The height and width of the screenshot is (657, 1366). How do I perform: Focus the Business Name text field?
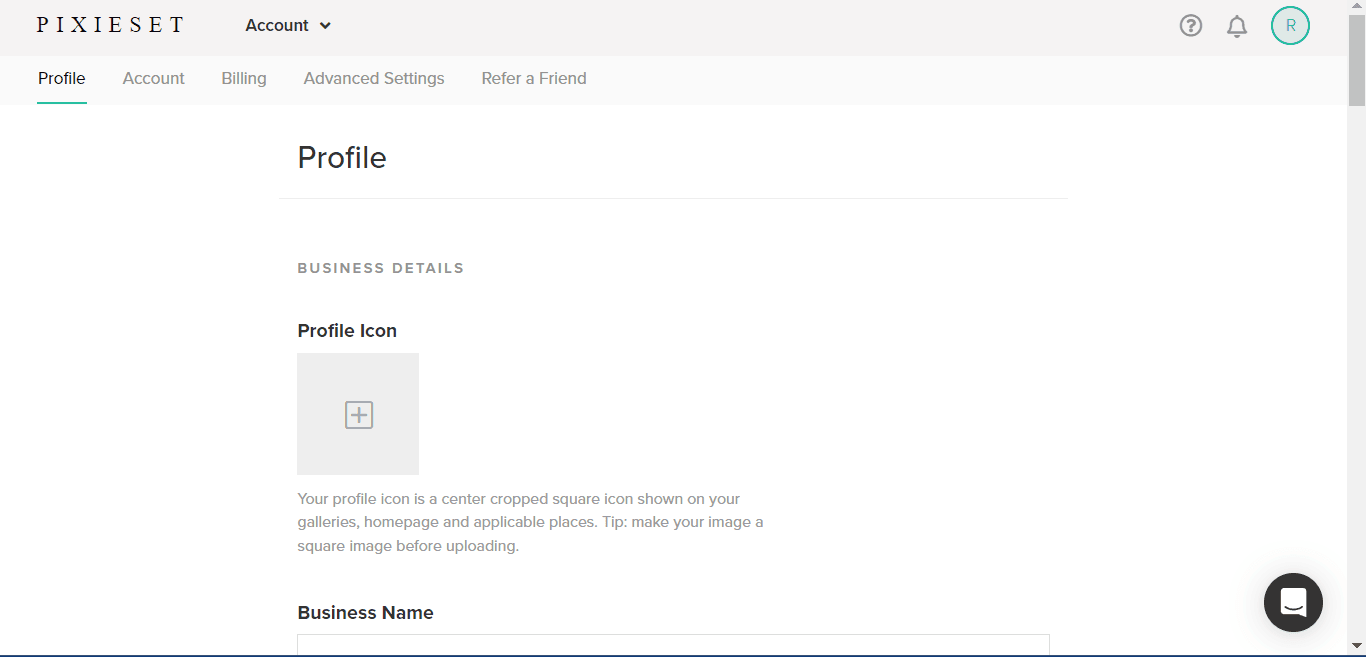(x=673, y=645)
